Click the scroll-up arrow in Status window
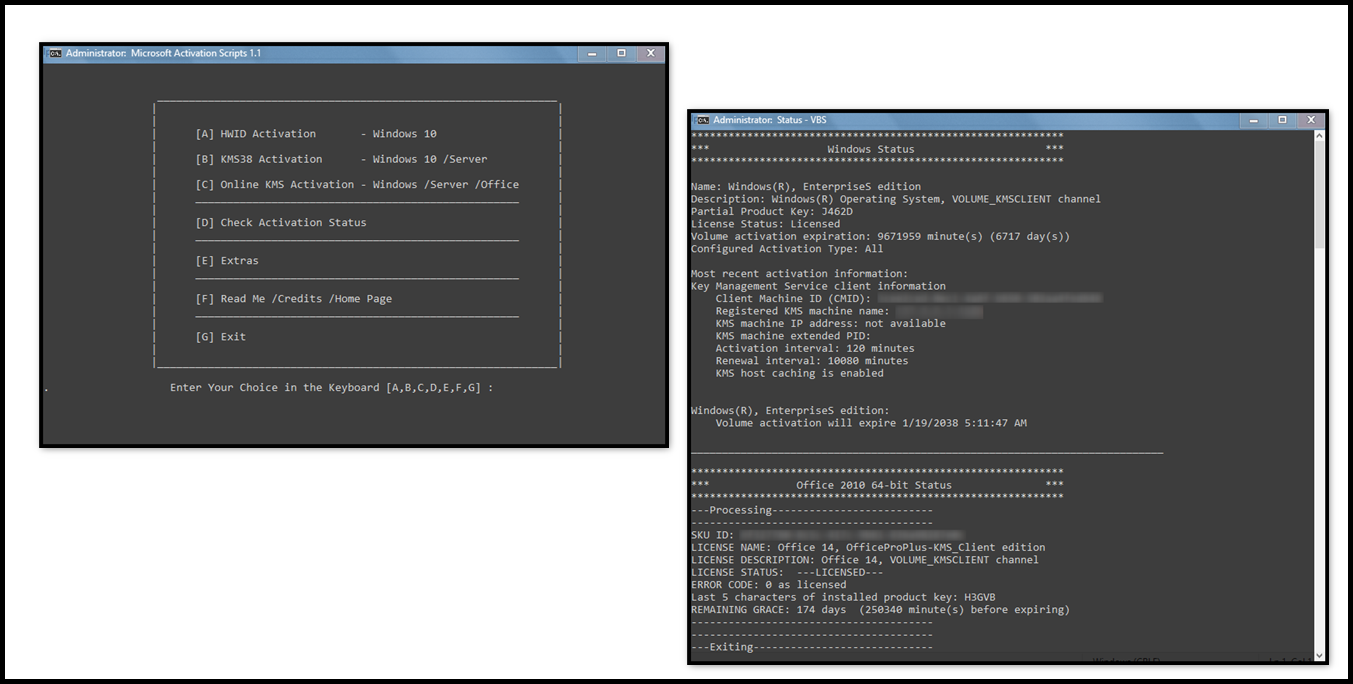1353x684 pixels. pos(1319,137)
